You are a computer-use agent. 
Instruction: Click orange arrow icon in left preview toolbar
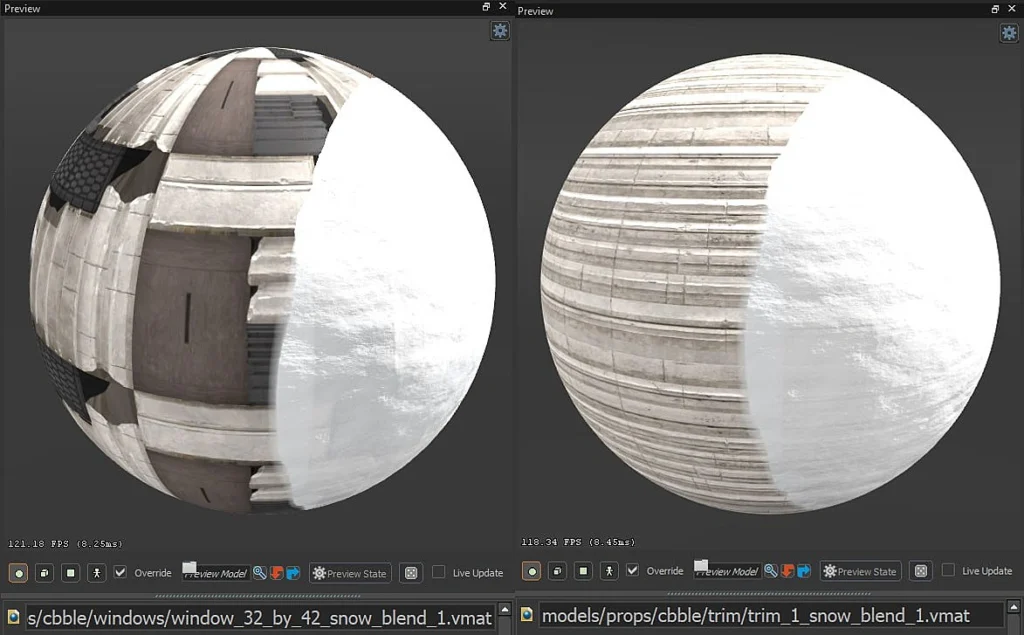[x=276, y=573]
